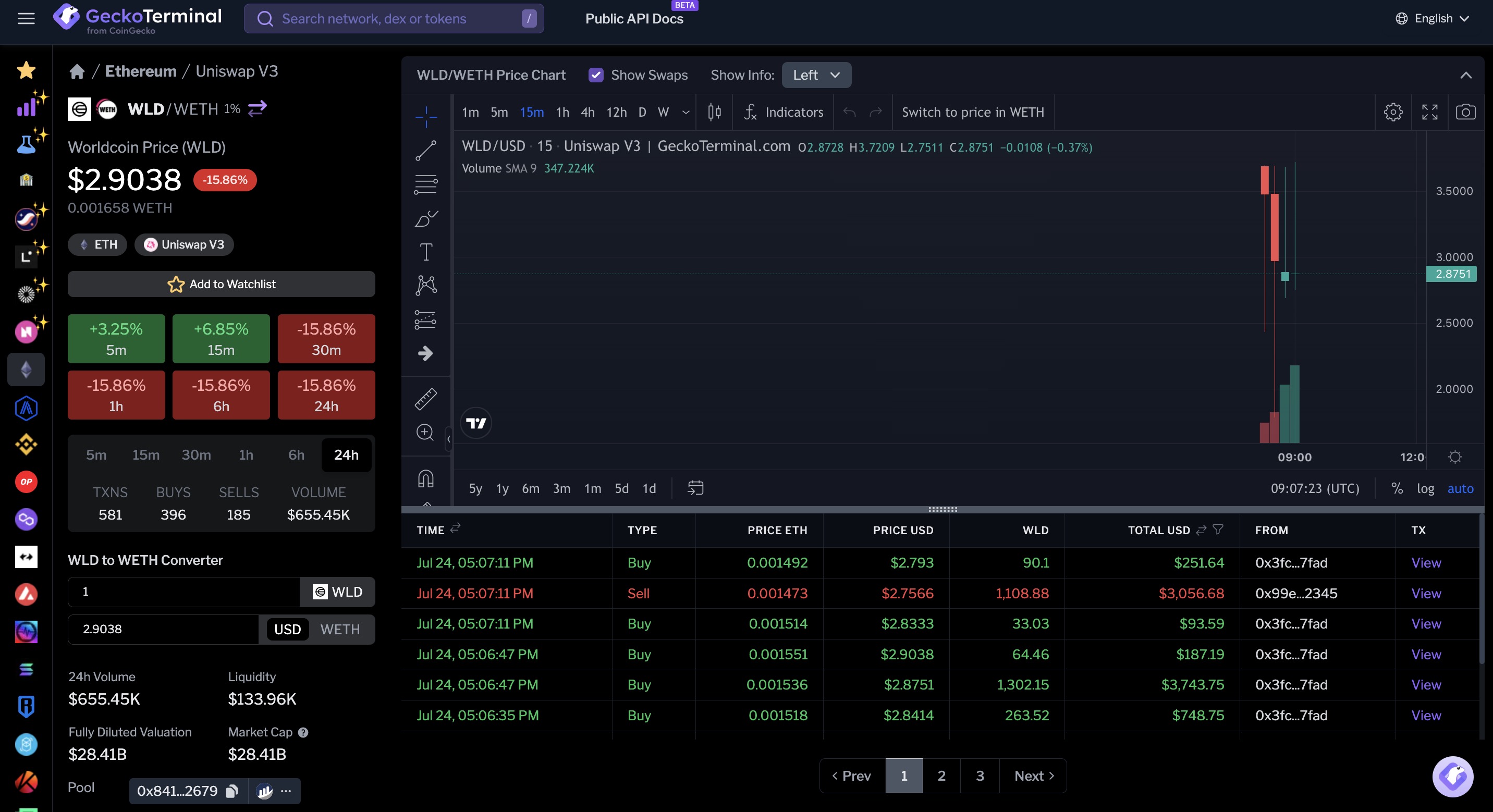Image resolution: width=1493 pixels, height=812 pixels.
Task: Enter chart fullscreen mode
Action: (1430, 112)
